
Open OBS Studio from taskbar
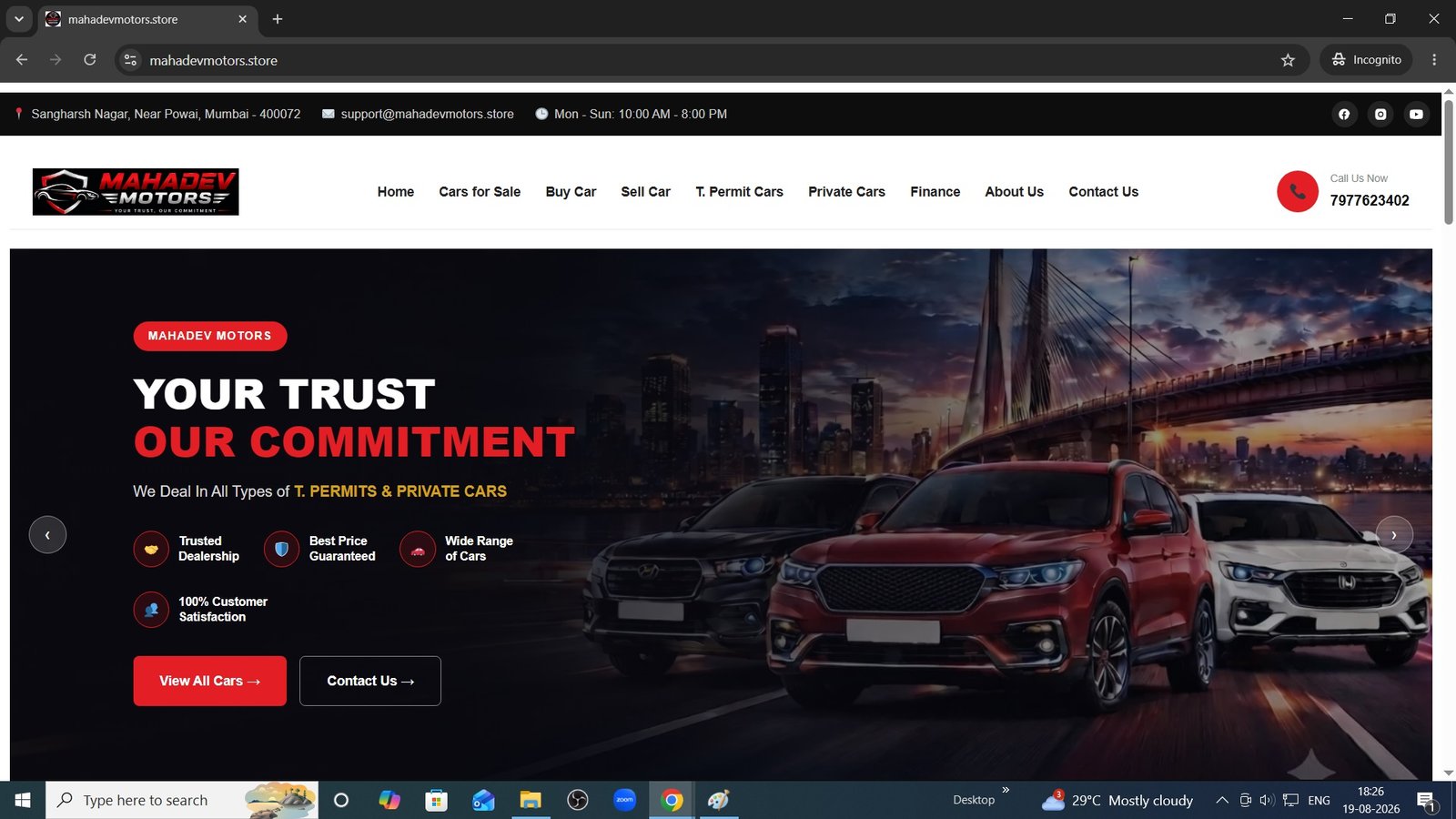point(578,800)
